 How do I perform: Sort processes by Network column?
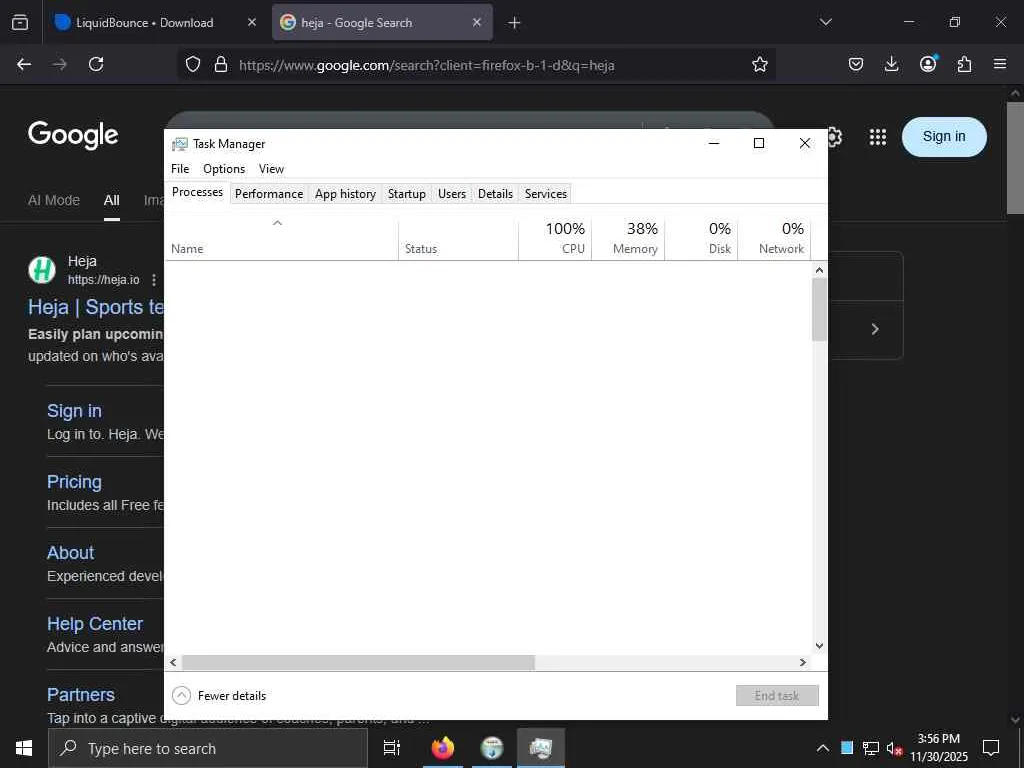click(775, 238)
